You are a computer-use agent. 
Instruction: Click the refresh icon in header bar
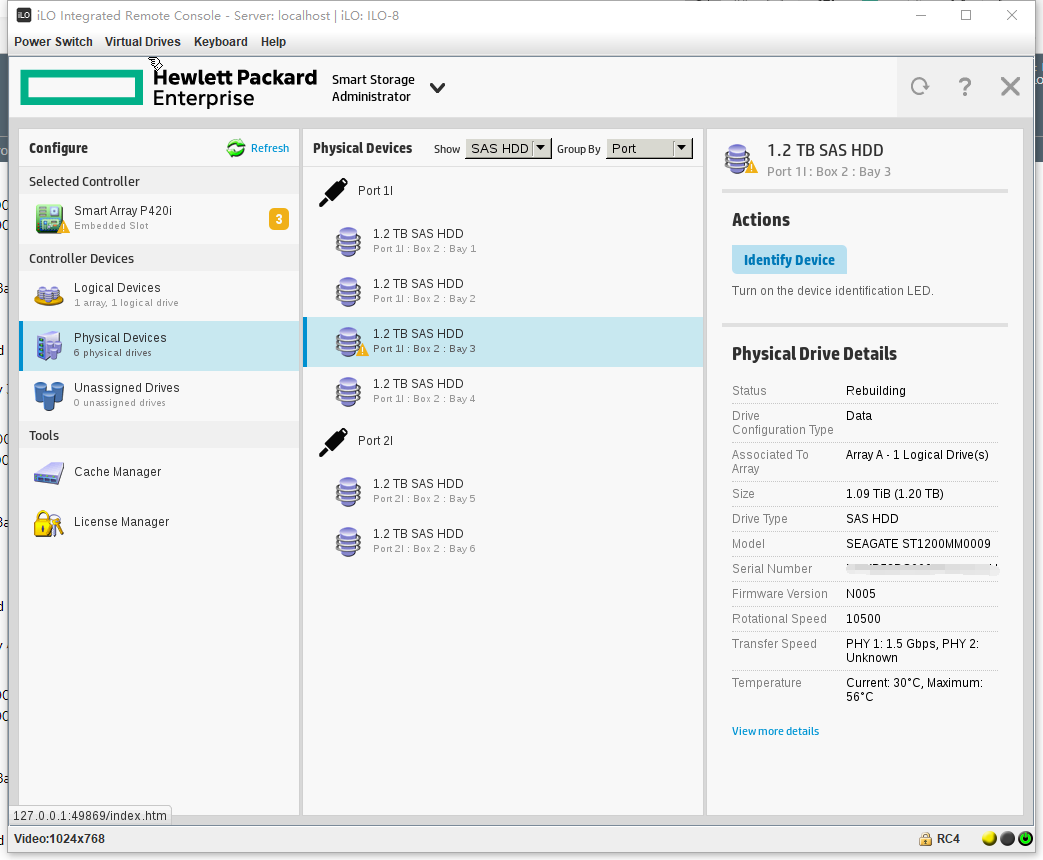click(920, 87)
